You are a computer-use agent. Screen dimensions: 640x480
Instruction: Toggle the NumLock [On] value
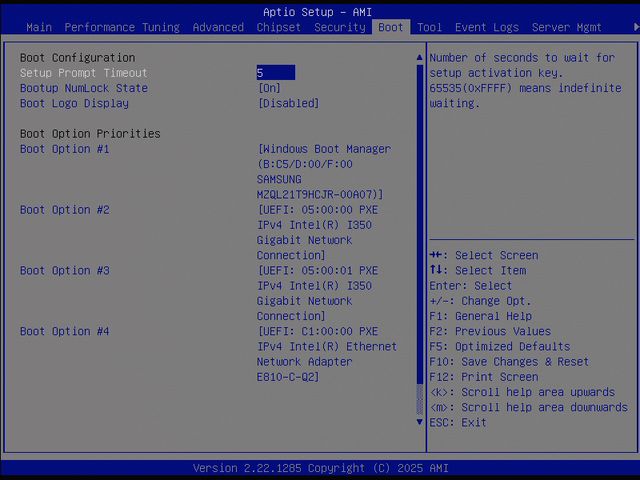[269, 88]
